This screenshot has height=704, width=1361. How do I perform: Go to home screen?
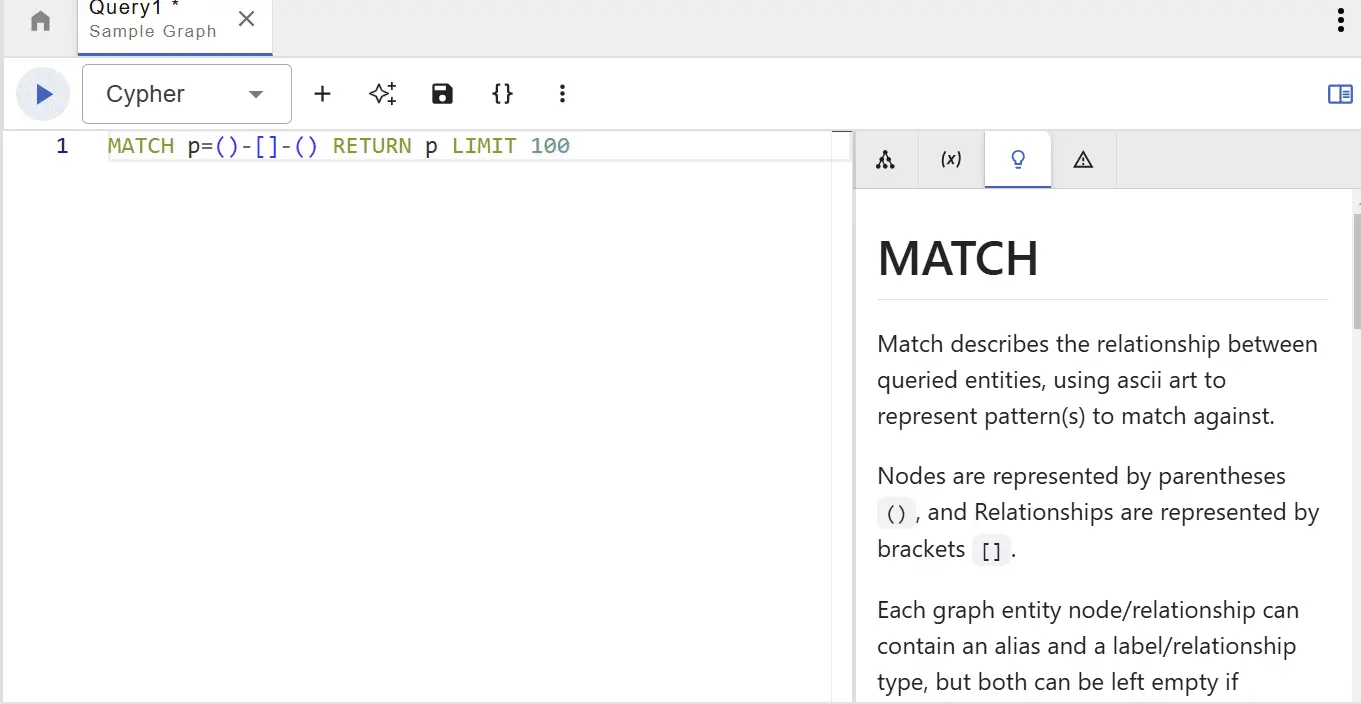tap(39, 20)
